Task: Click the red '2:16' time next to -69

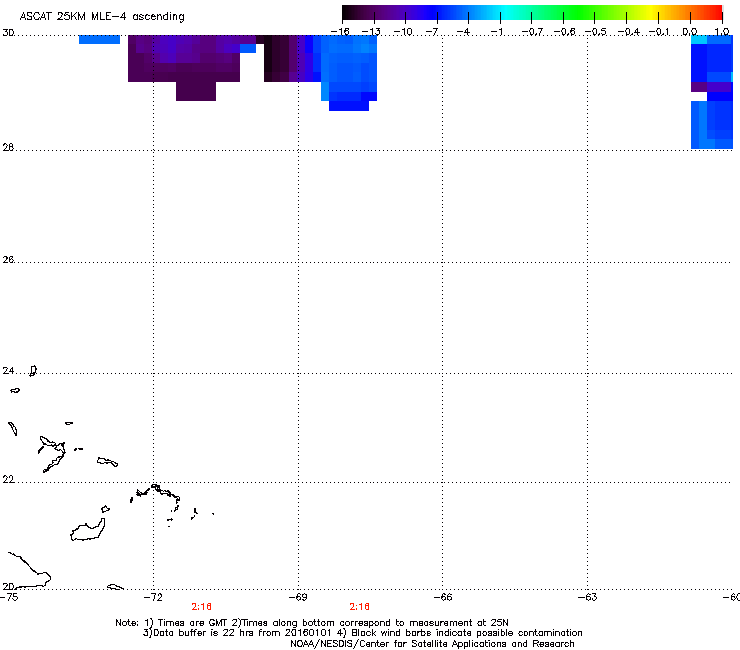Action: click(x=360, y=607)
